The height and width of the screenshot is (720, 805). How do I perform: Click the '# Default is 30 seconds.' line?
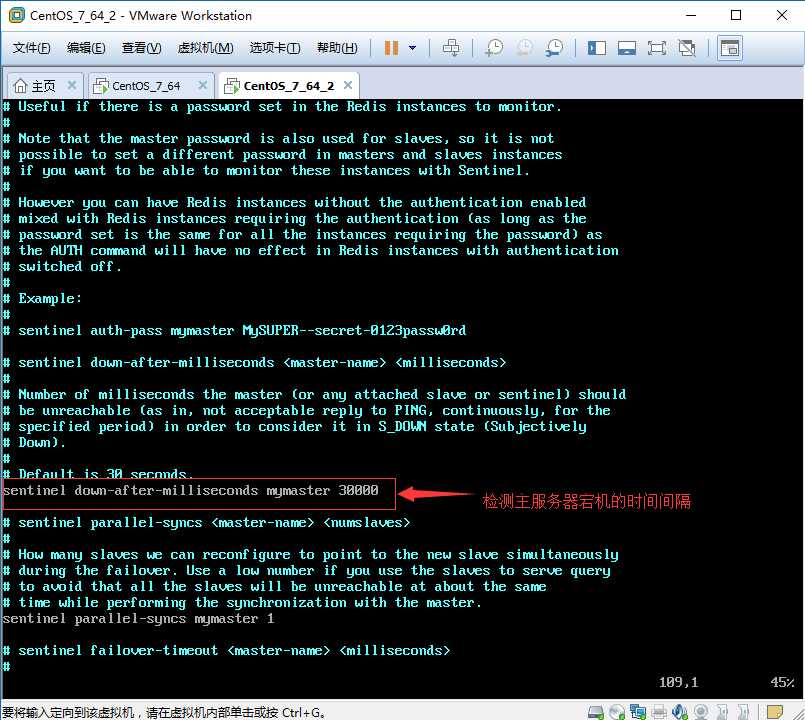(x=98, y=473)
